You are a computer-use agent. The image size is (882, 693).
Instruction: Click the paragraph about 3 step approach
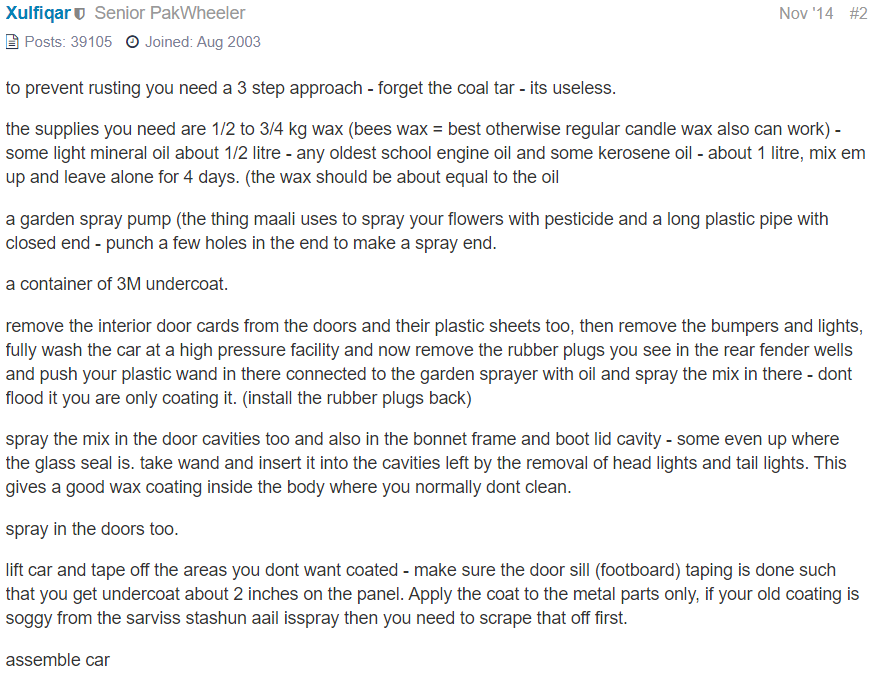coord(310,88)
